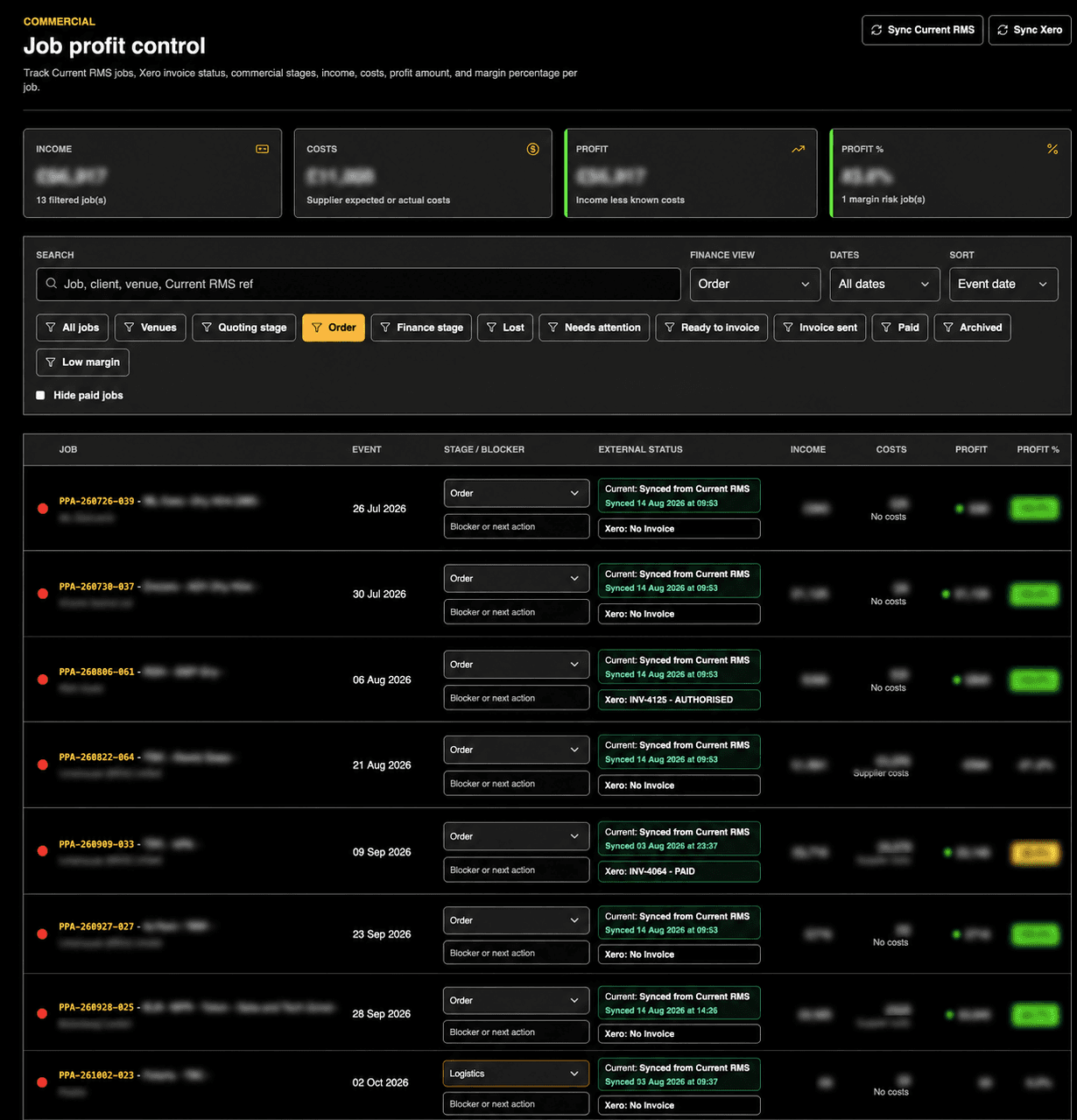
Task: Open job link PPA-260909-033
Action: pos(97,844)
